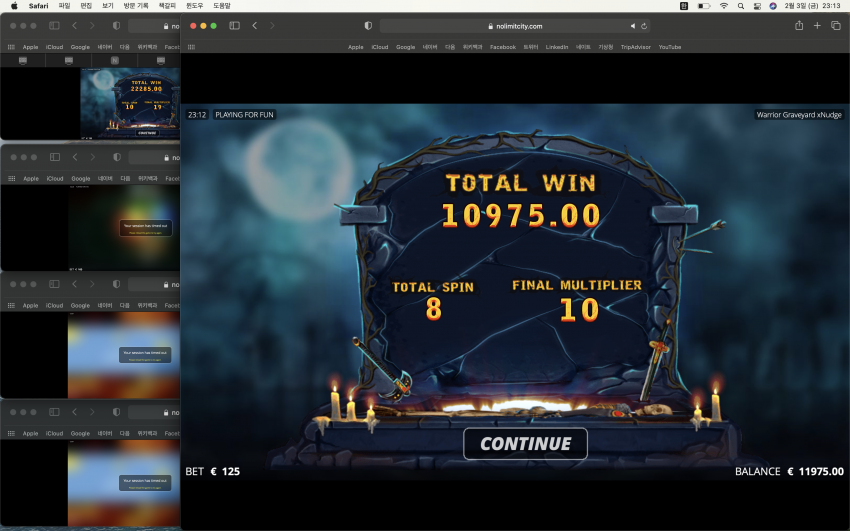
Task: Open a new tab with the plus icon
Action: 817,25
